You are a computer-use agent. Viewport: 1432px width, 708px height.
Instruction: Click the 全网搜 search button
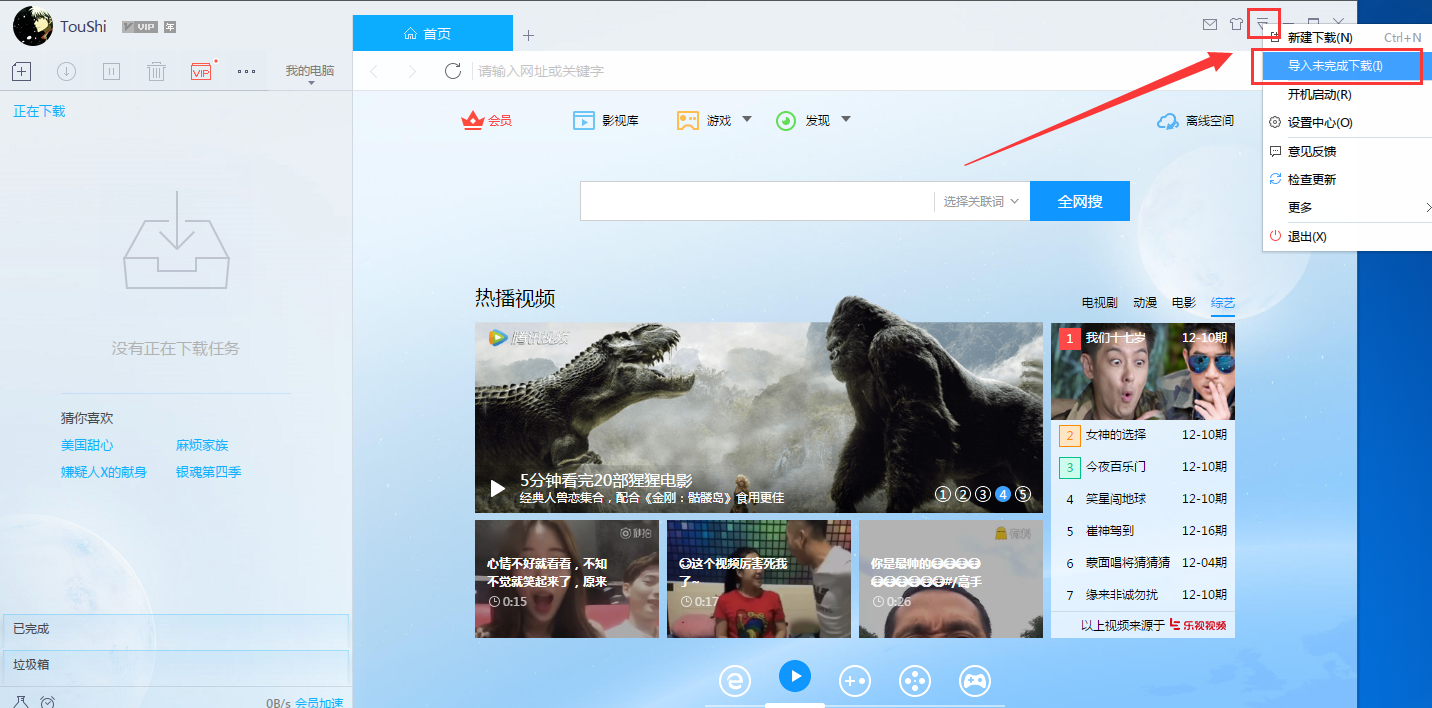(1080, 201)
